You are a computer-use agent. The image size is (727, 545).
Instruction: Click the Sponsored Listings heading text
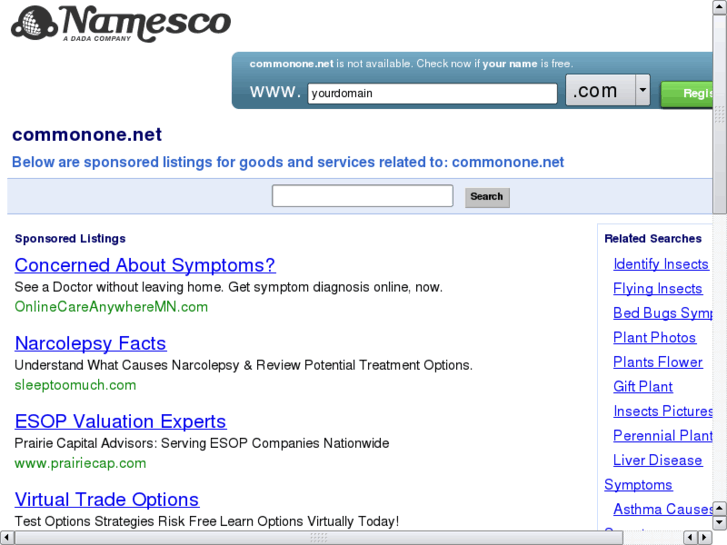(70, 238)
